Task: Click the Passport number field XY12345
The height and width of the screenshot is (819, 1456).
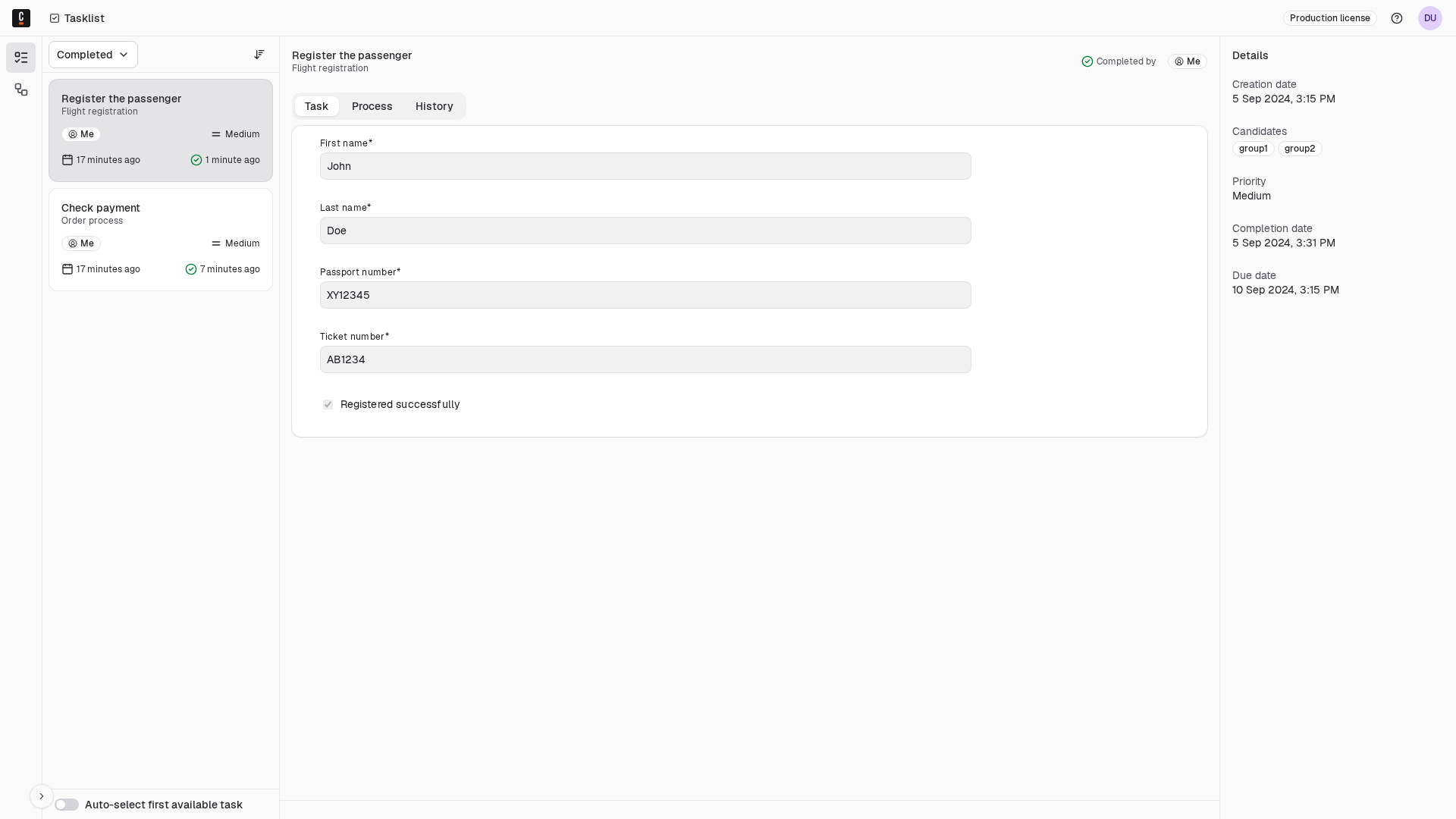Action: (x=645, y=295)
